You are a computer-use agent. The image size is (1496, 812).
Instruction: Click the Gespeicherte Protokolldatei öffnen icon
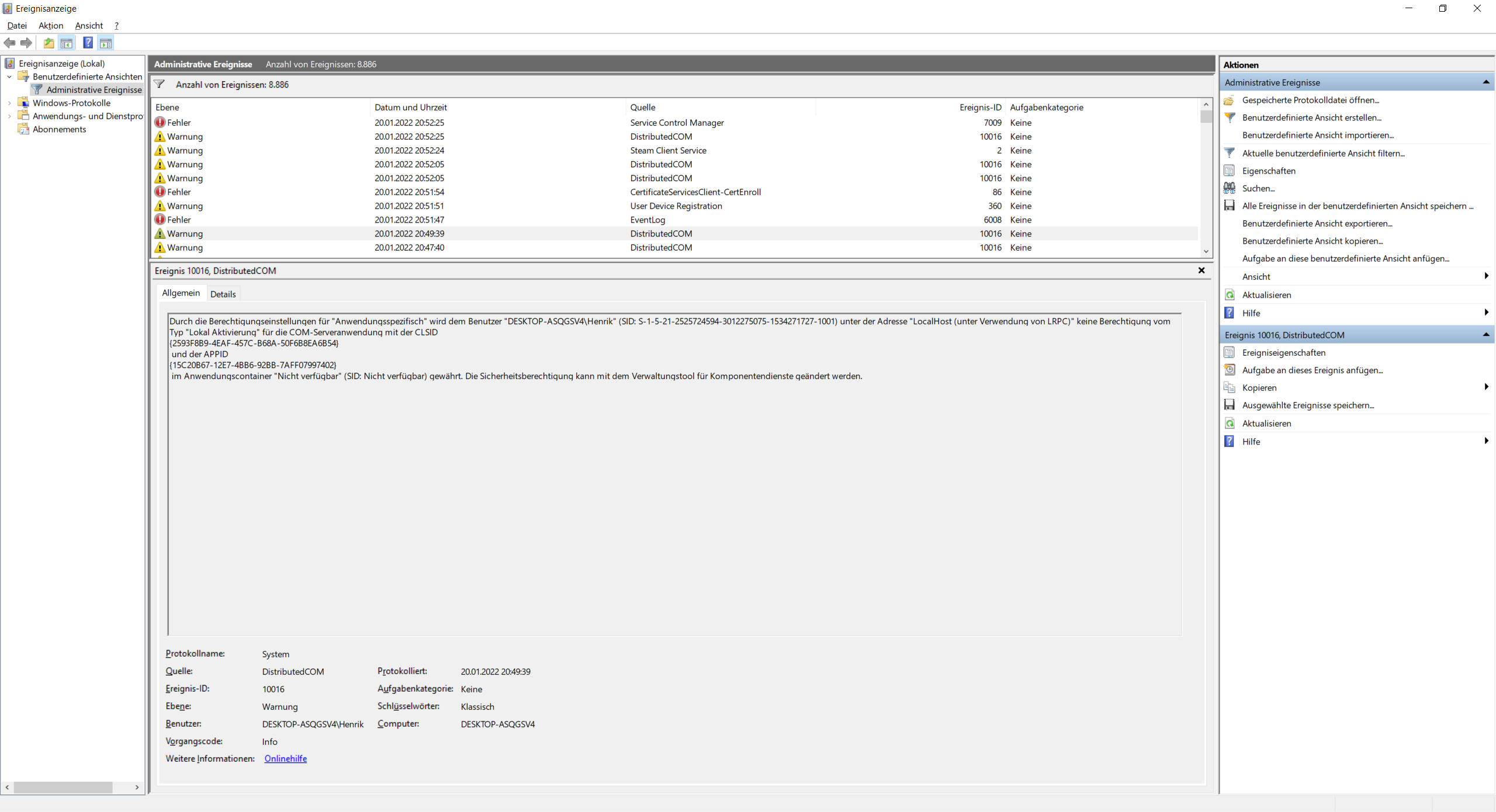(x=1230, y=100)
